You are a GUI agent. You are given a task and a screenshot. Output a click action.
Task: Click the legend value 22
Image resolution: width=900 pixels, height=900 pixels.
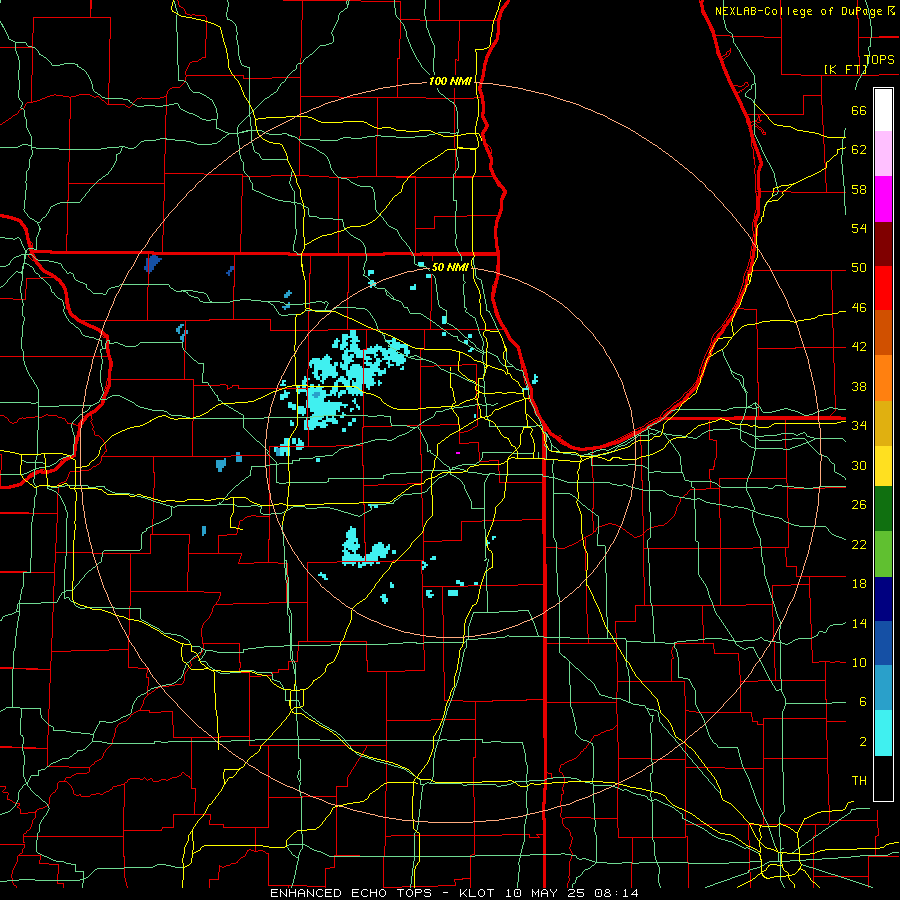(859, 544)
